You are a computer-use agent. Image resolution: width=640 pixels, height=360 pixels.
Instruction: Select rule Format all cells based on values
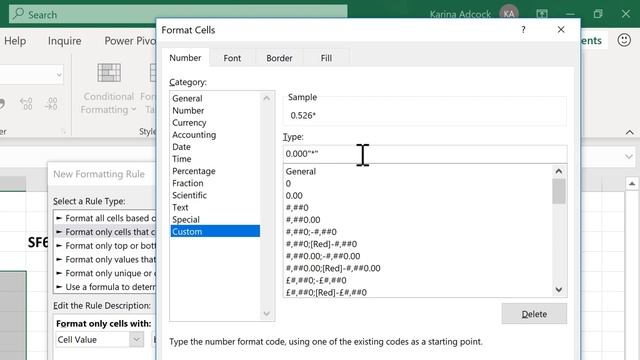[105, 218]
